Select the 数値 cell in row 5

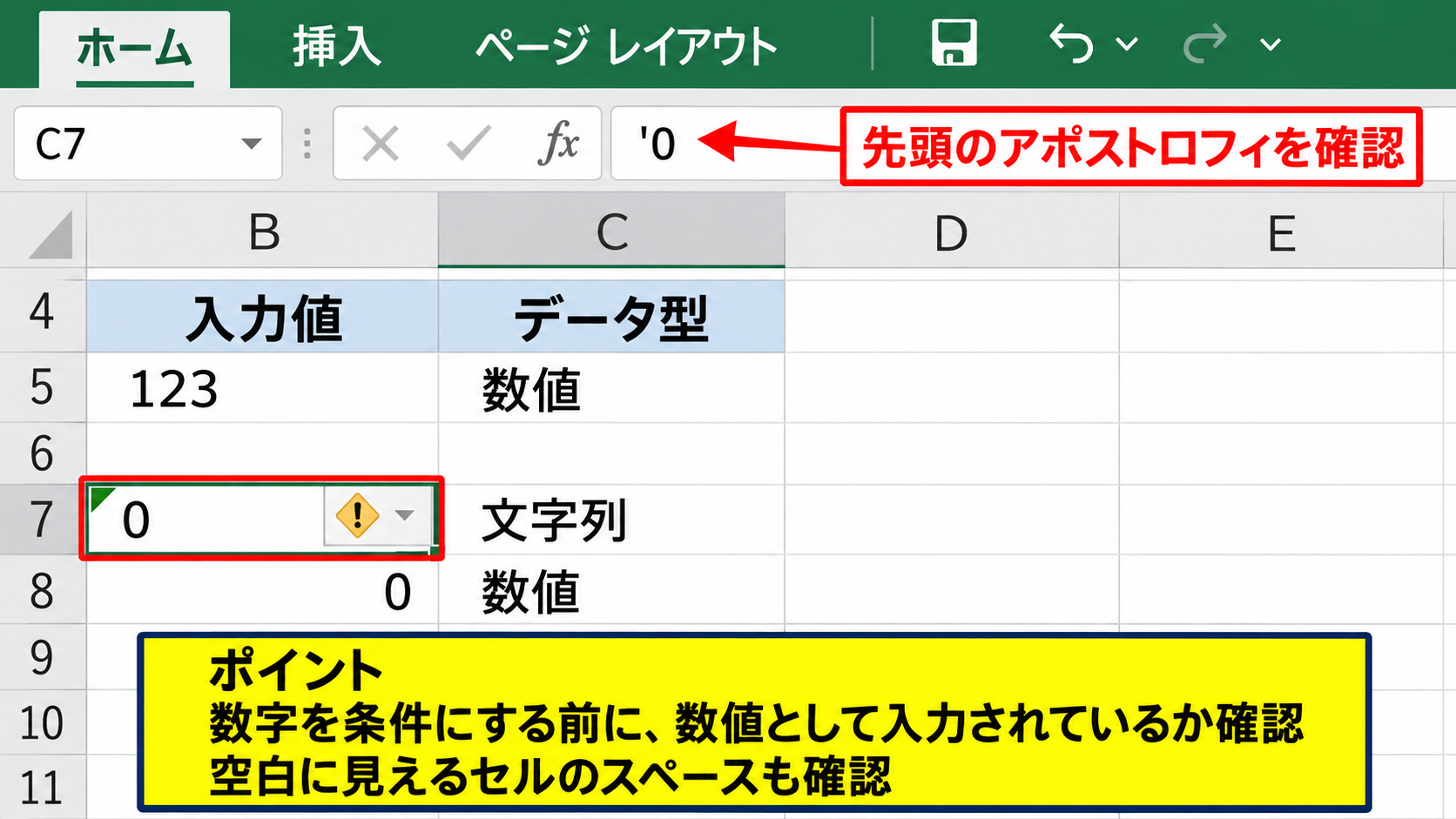tap(611, 388)
